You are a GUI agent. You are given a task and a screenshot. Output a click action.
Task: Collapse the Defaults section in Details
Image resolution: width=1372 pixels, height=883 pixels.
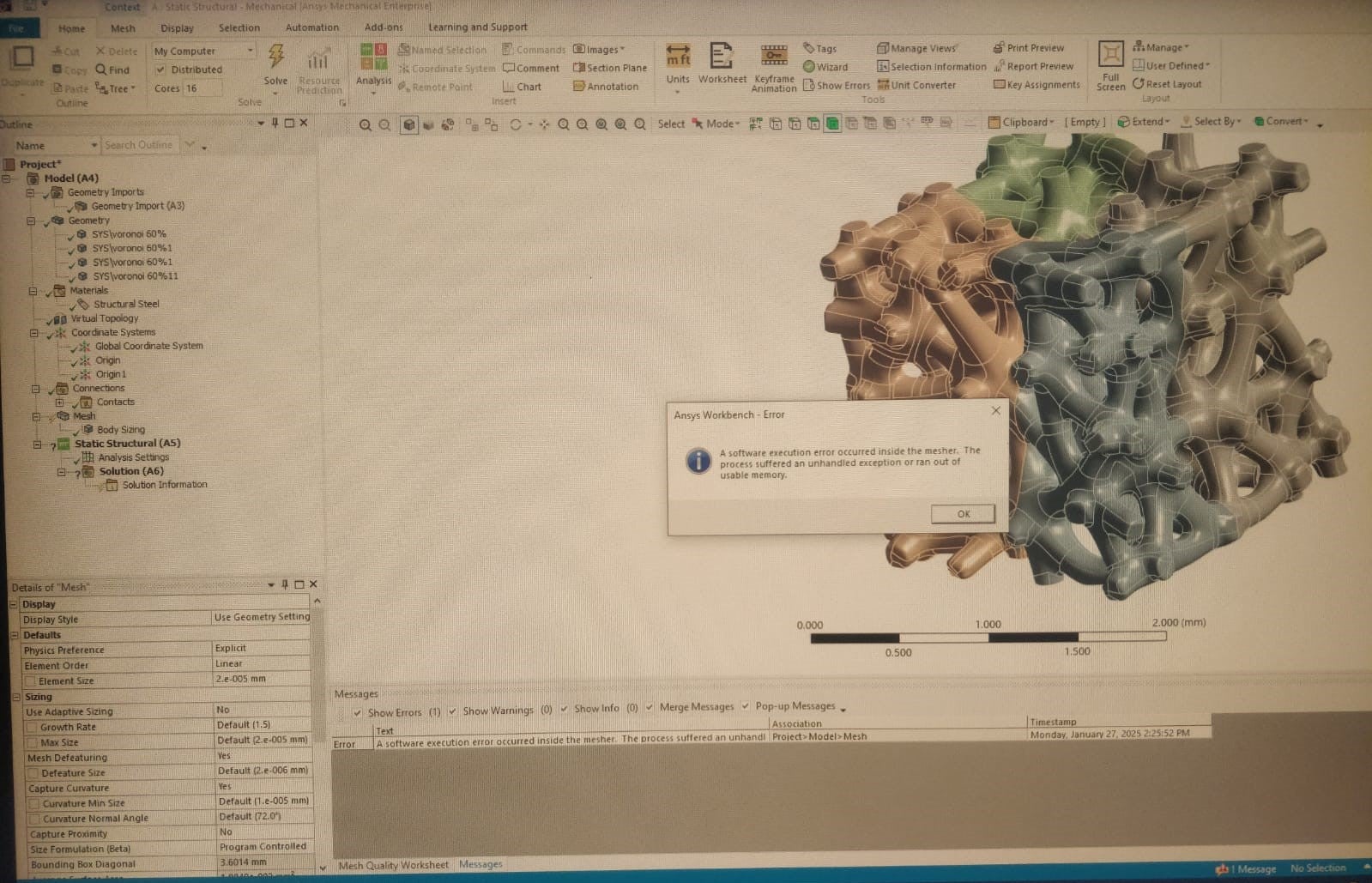pos(15,635)
